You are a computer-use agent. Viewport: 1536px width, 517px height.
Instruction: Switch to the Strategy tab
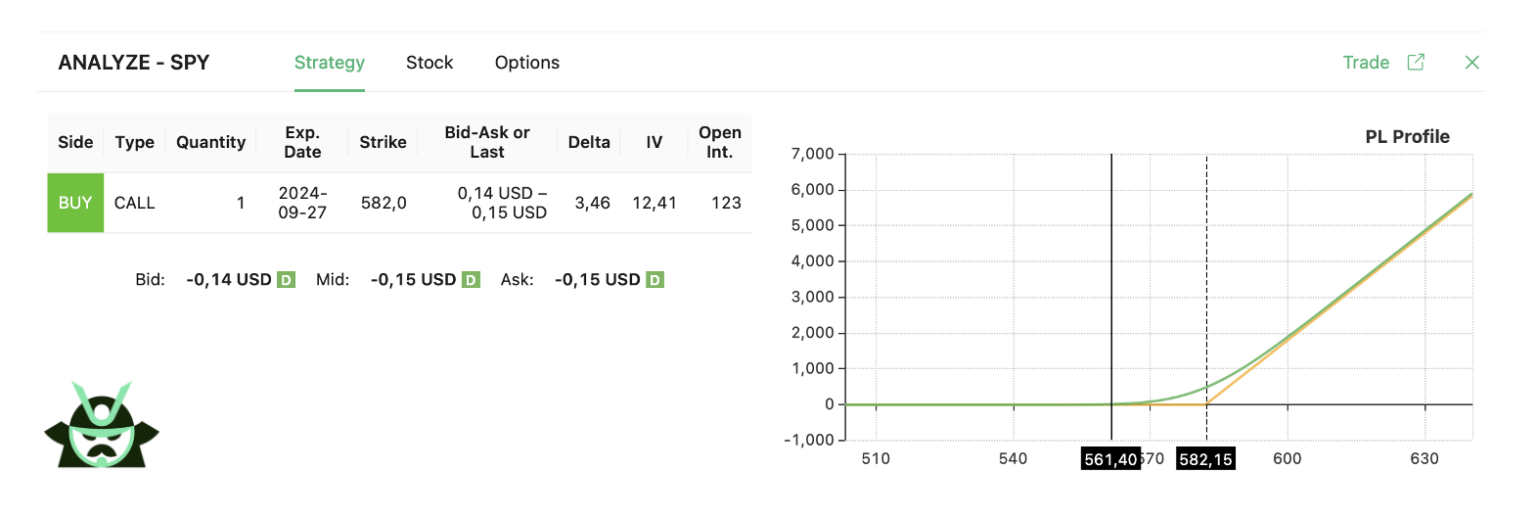(329, 62)
